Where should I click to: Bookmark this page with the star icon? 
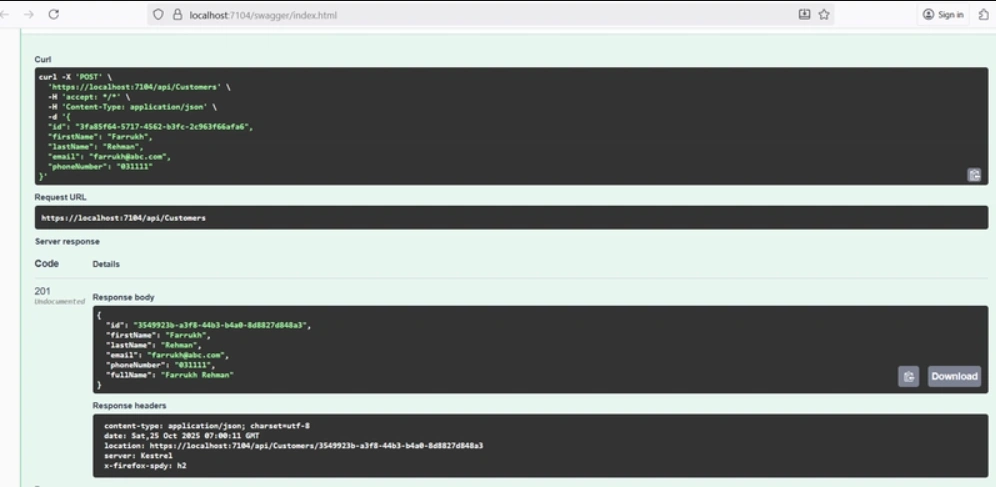[824, 14]
